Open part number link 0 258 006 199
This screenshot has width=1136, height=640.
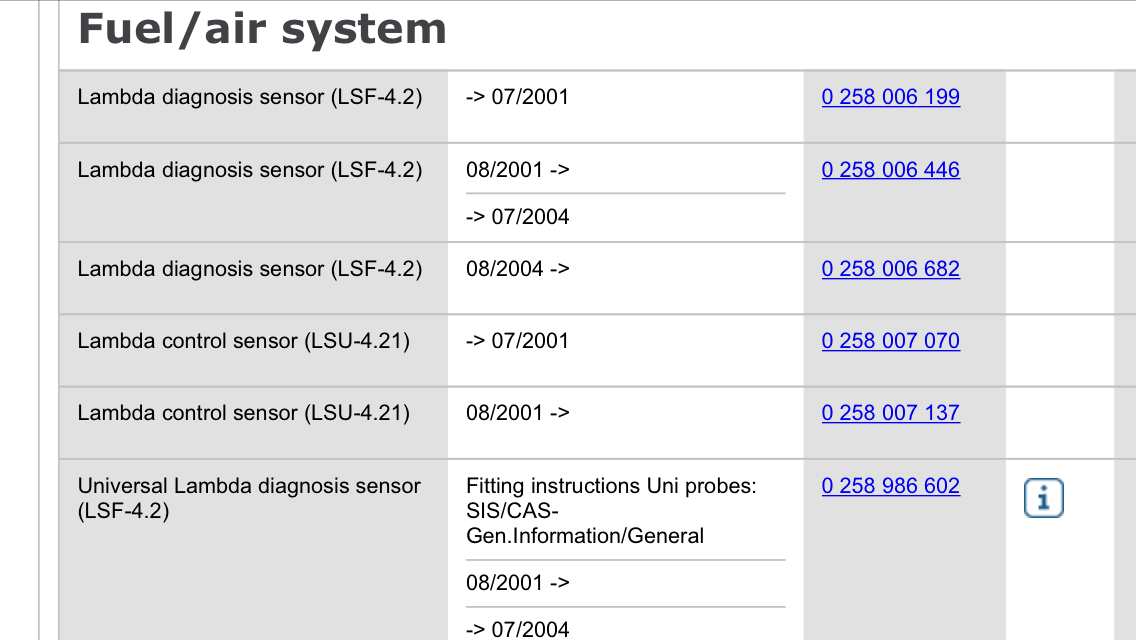tap(890, 97)
